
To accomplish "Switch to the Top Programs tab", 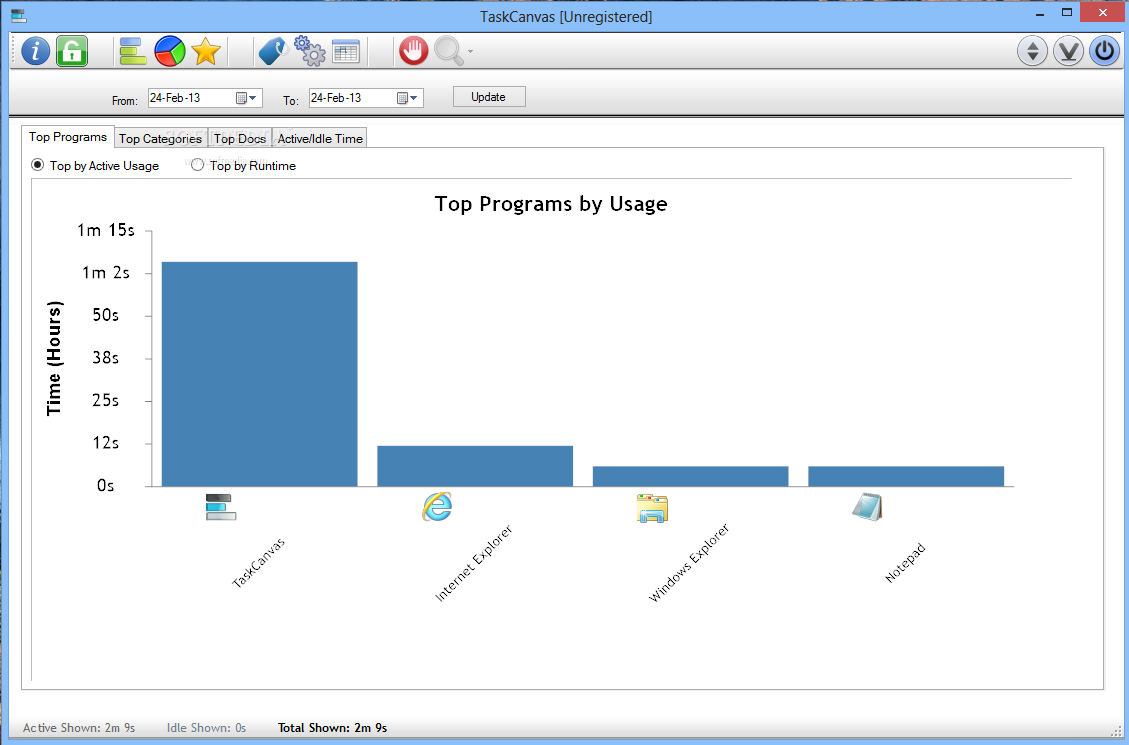I will click(68, 137).
